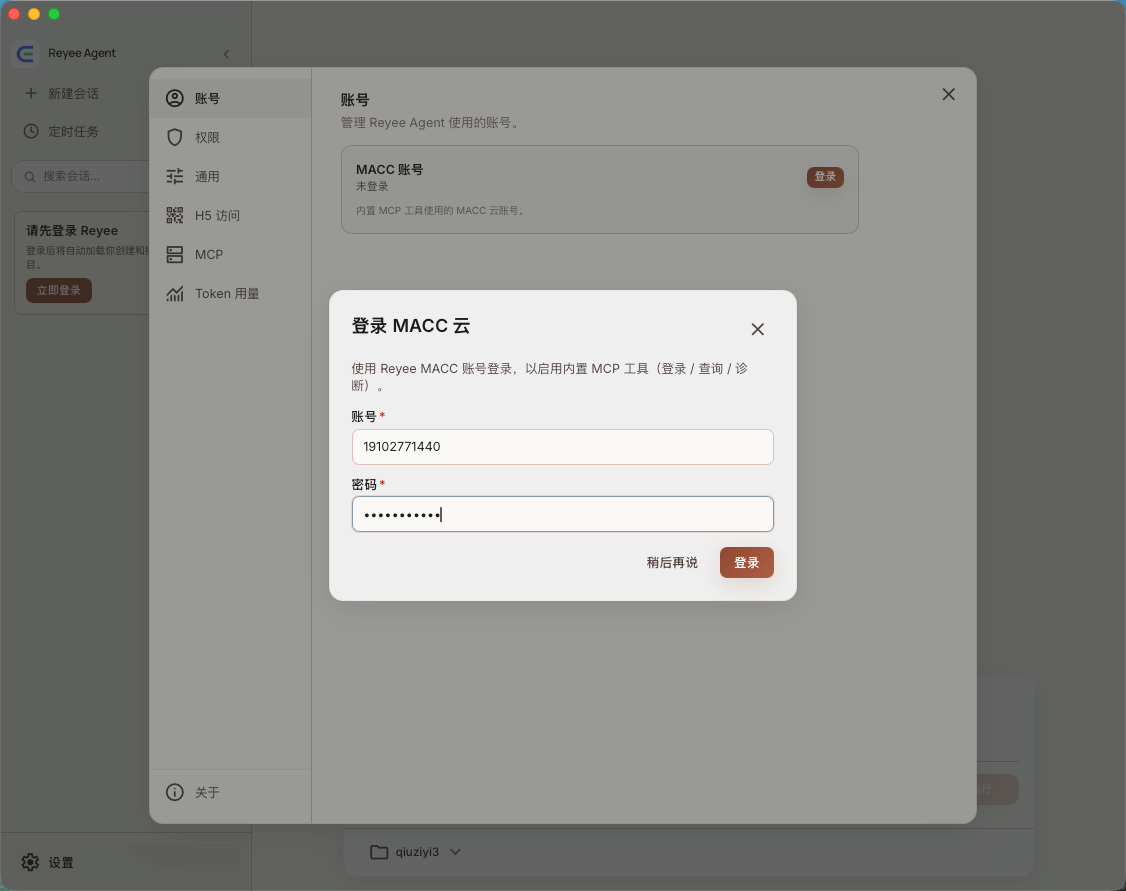Click the info icon beside 关于
Viewport: 1126px width, 891px height.
pyautogui.click(x=175, y=792)
